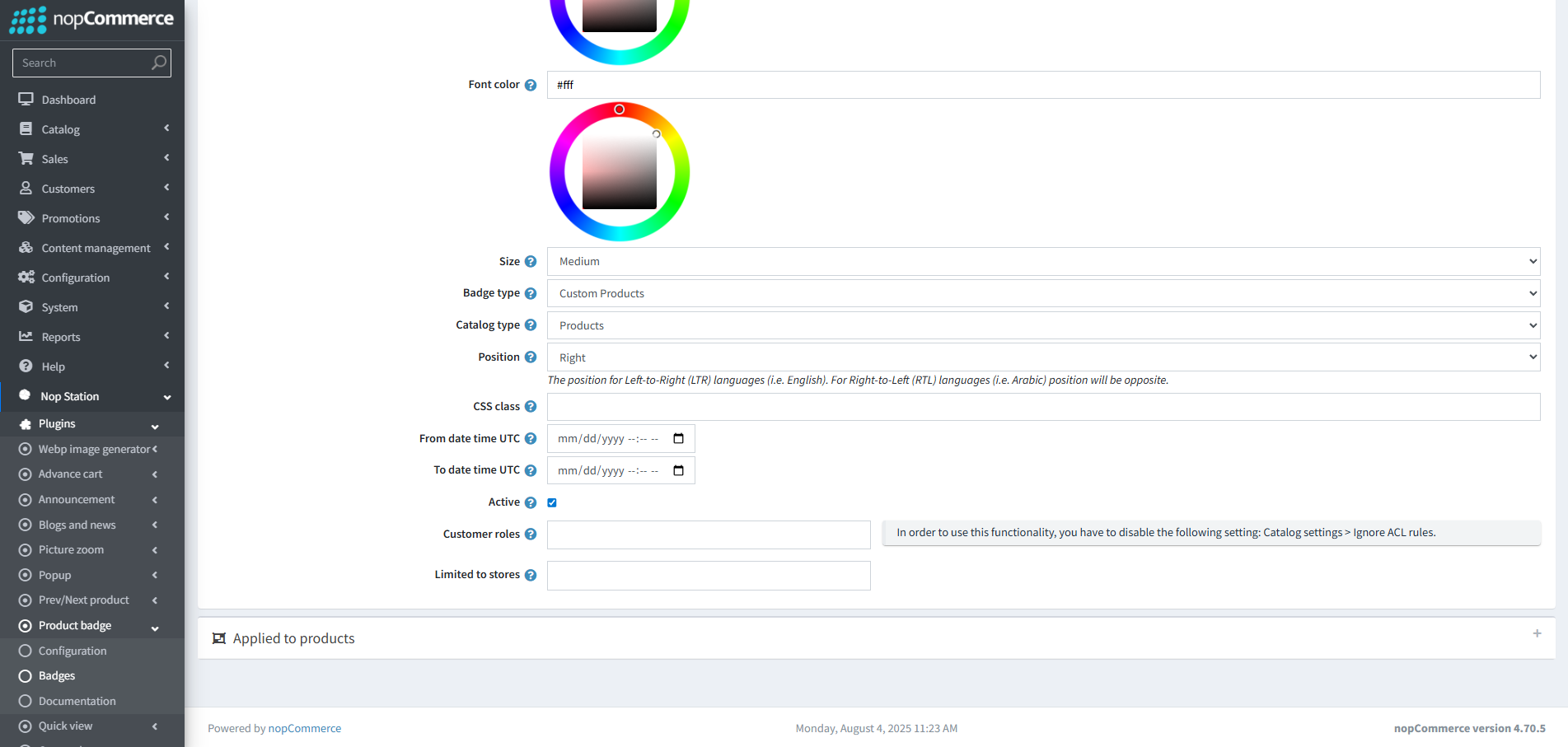The width and height of the screenshot is (1568, 747).
Task: Follow the nopCommerce footer link
Action: [304, 728]
